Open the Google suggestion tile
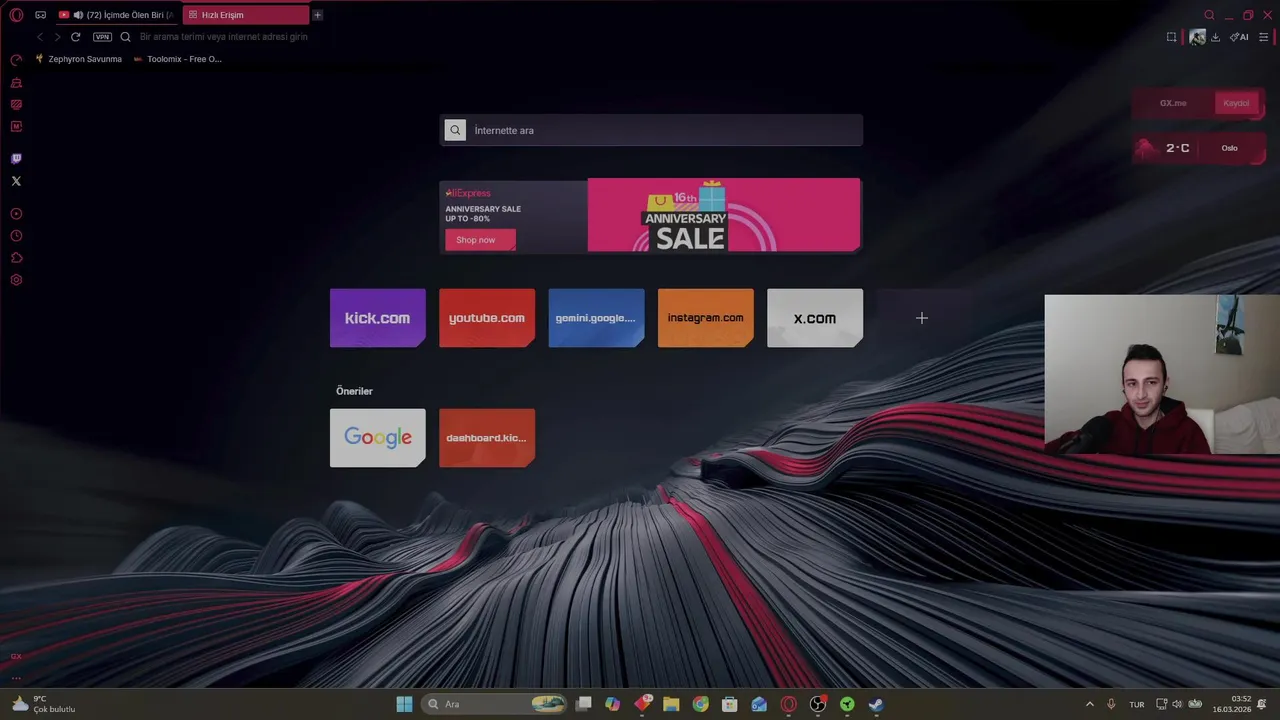This screenshot has width=1280, height=720. coord(378,438)
